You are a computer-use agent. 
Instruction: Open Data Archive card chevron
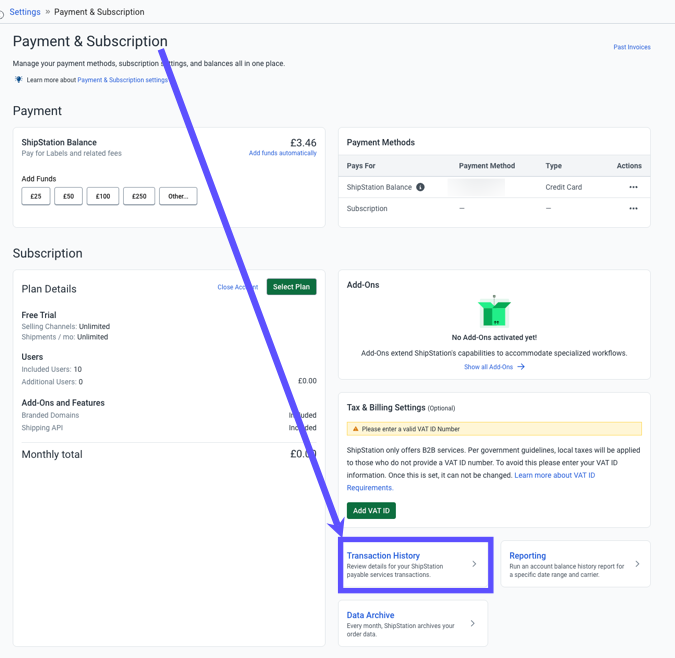tap(473, 623)
